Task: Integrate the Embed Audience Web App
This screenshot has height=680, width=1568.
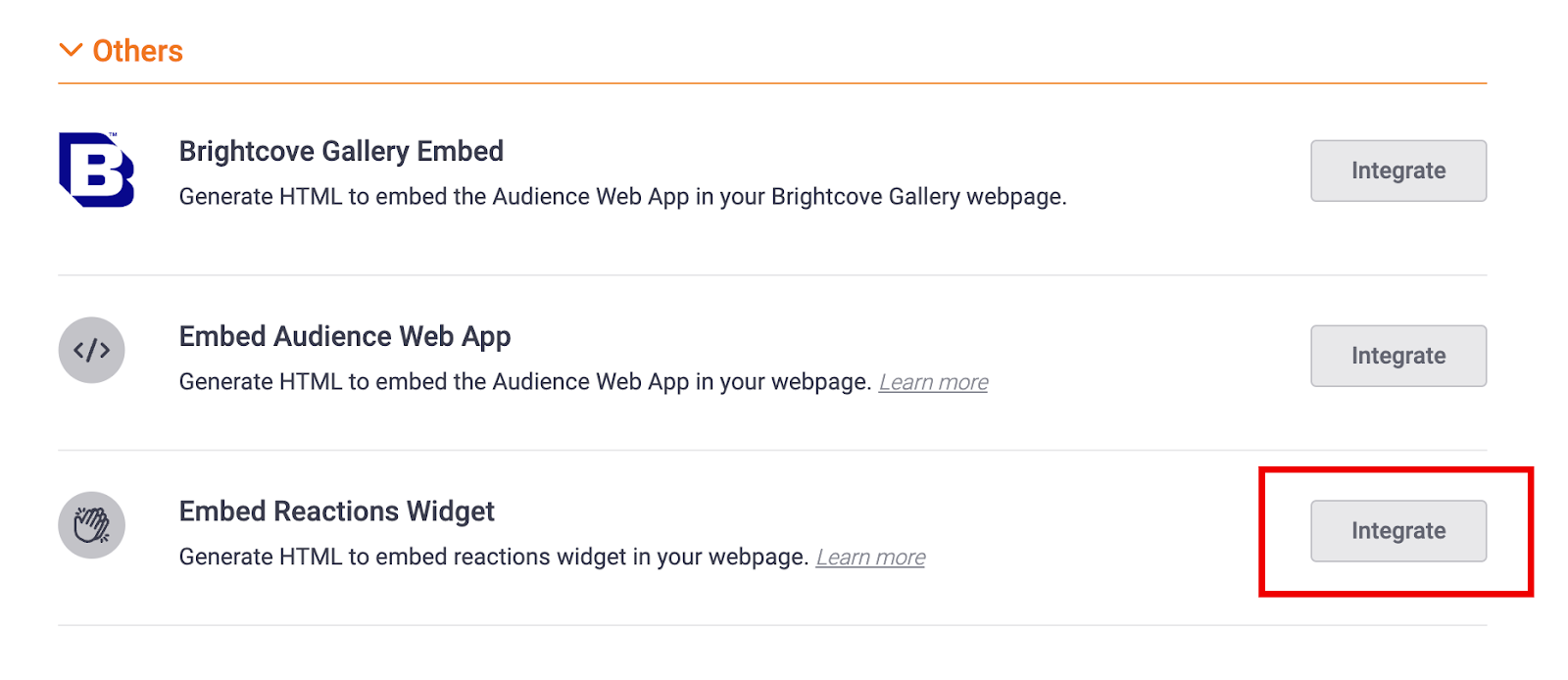Action: [1397, 356]
